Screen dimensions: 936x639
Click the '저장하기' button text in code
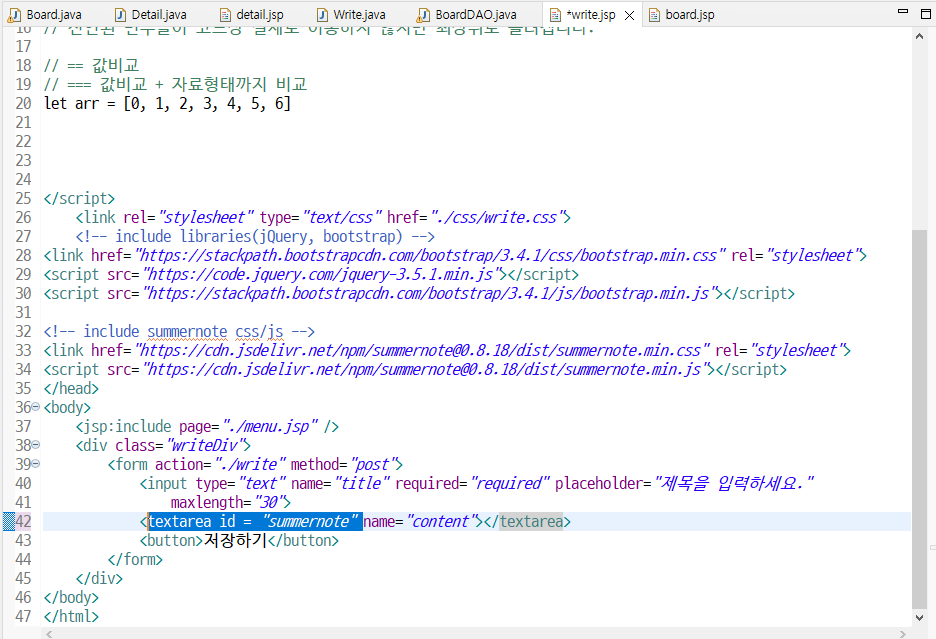[235, 540]
